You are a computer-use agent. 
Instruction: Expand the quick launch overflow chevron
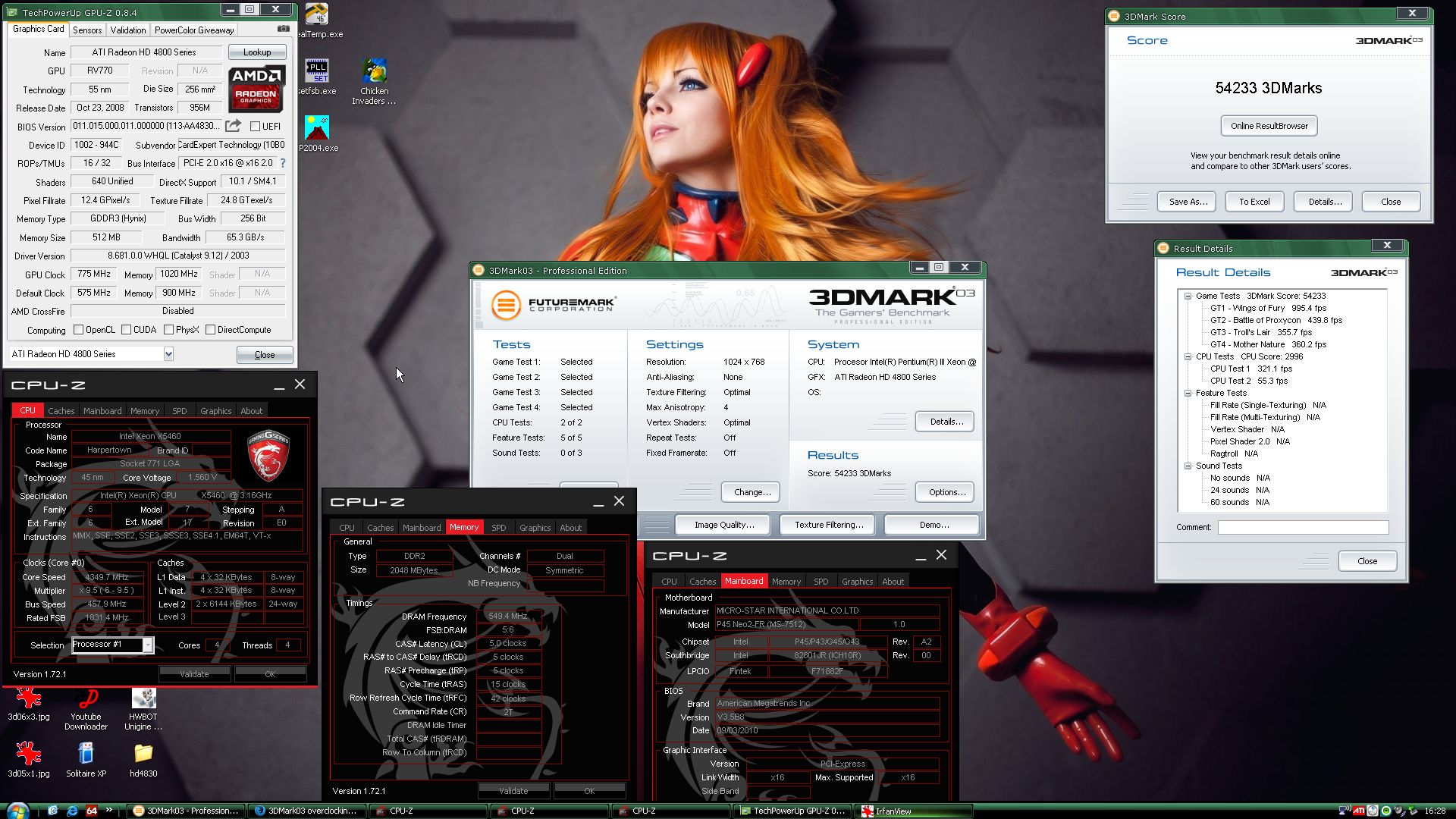109,809
